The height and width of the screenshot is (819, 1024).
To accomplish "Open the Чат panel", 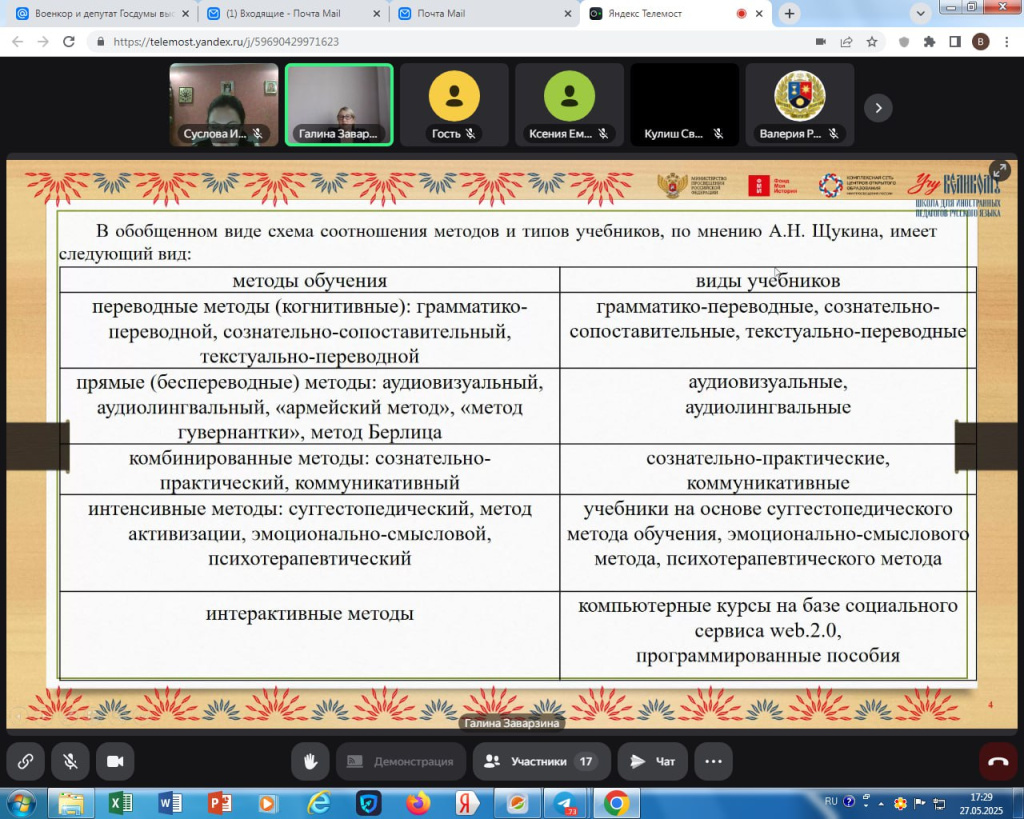I will coord(652,762).
